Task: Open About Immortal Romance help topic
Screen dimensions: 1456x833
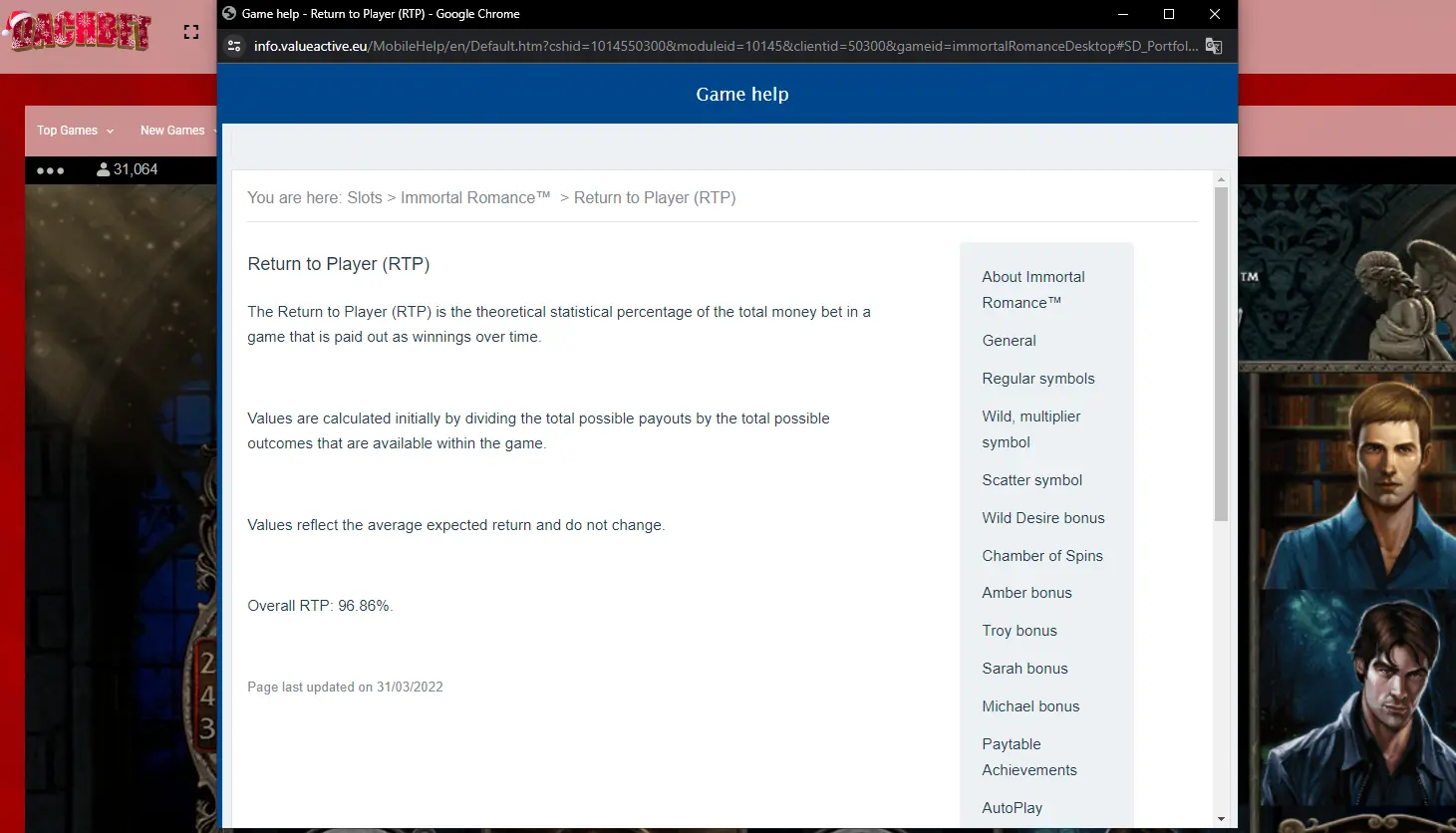Action: tap(1033, 290)
